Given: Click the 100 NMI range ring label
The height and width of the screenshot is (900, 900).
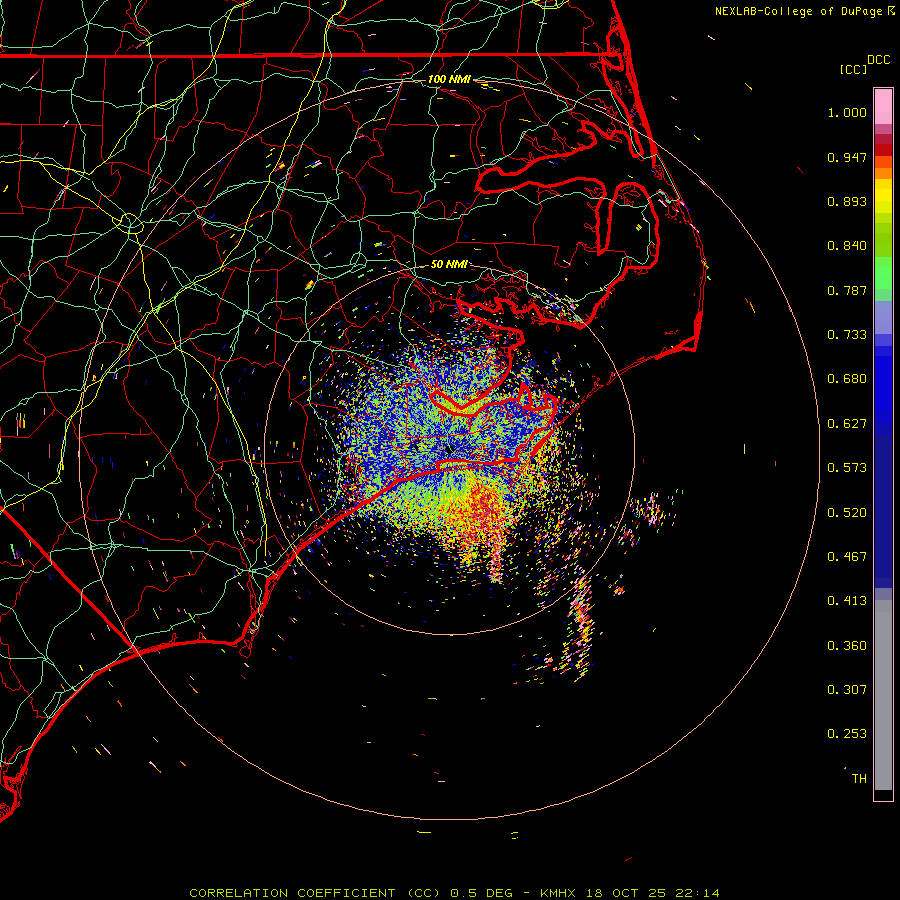Looking at the screenshot, I should click(449, 79).
